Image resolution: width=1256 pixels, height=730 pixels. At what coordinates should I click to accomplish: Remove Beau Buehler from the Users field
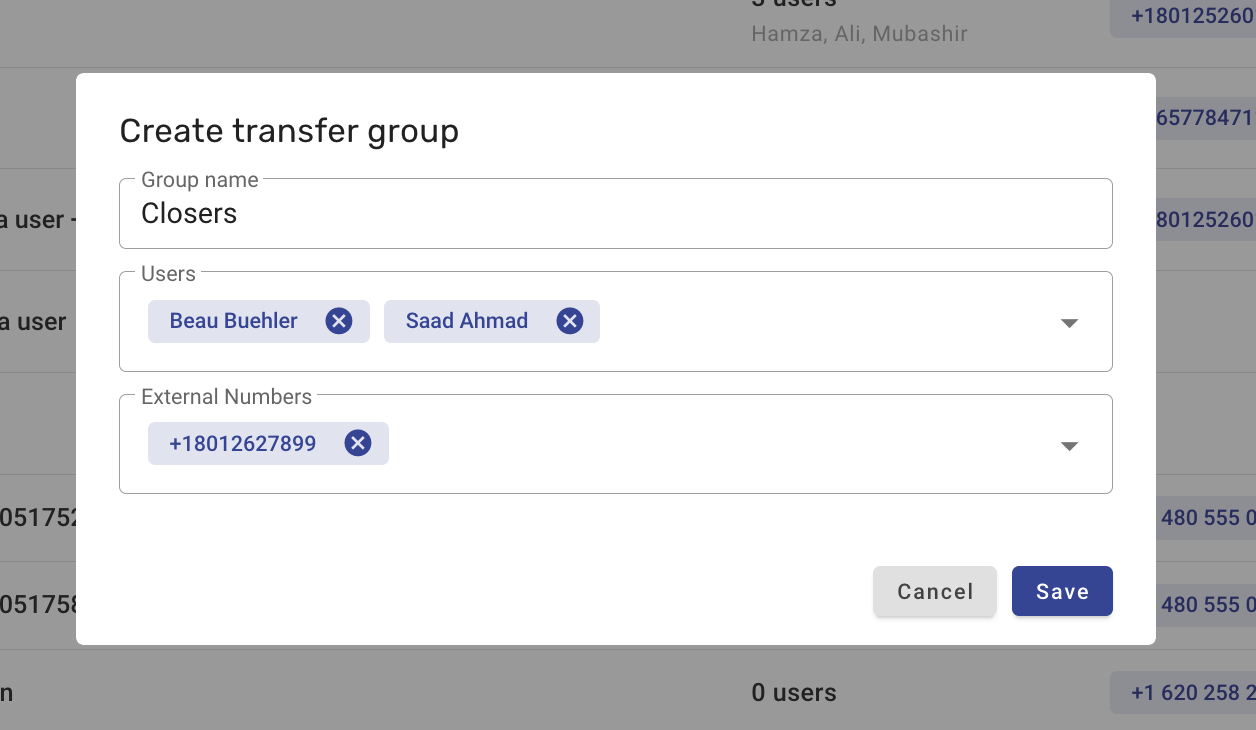click(339, 321)
